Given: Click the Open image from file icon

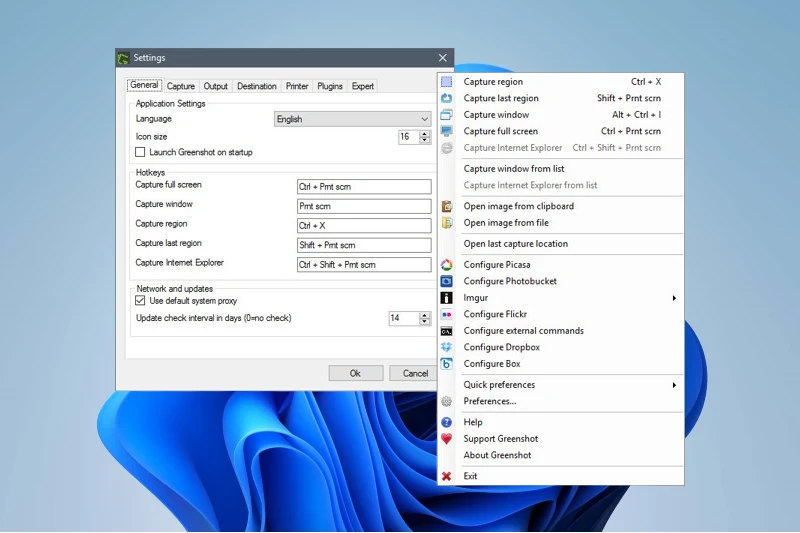Looking at the screenshot, I should [x=446, y=223].
